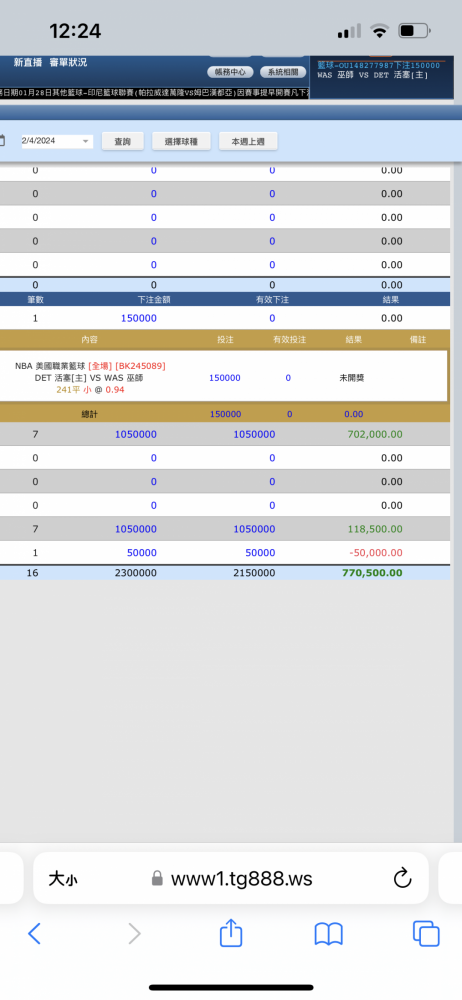The height and width of the screenshot is (1000, 462).
Task: Click the 本週上週 button
Action: 248,142
